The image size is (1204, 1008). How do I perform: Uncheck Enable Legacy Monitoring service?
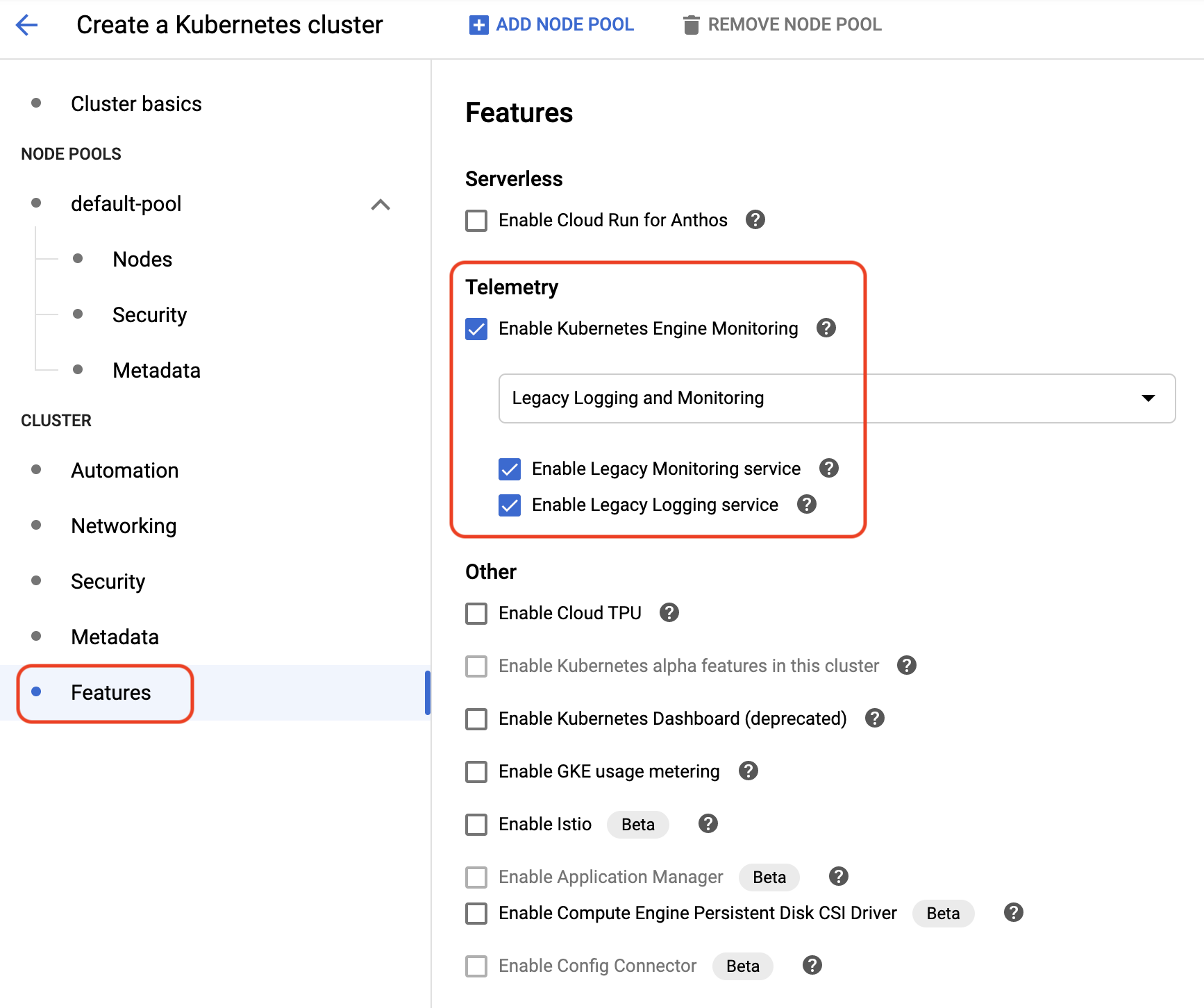coord(510,469)
